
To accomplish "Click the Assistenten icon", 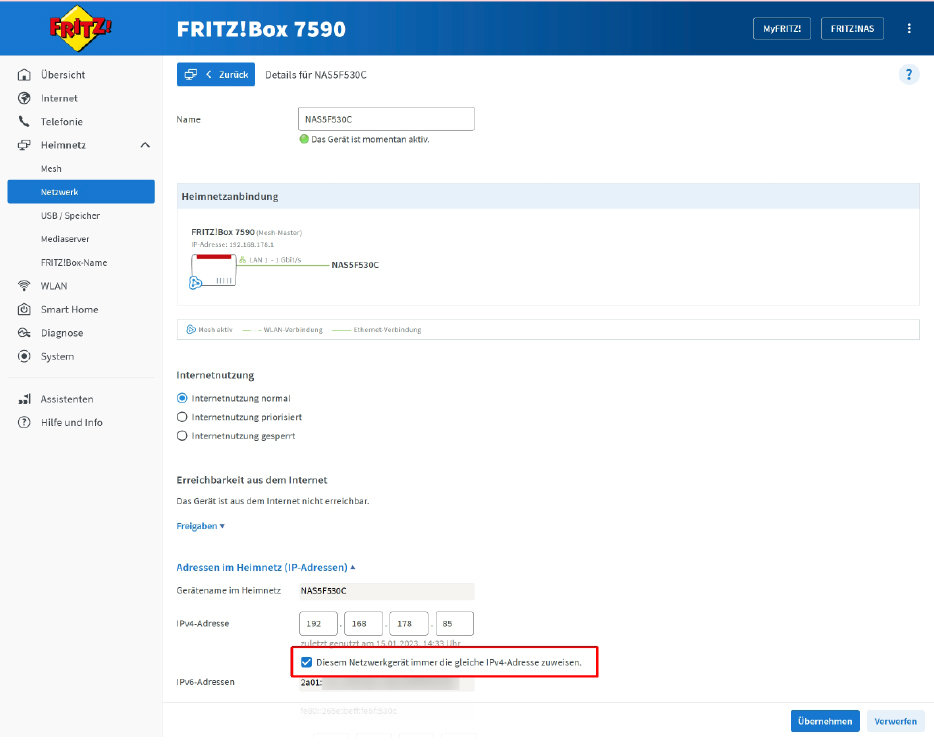I will click(x=24, y=400).
